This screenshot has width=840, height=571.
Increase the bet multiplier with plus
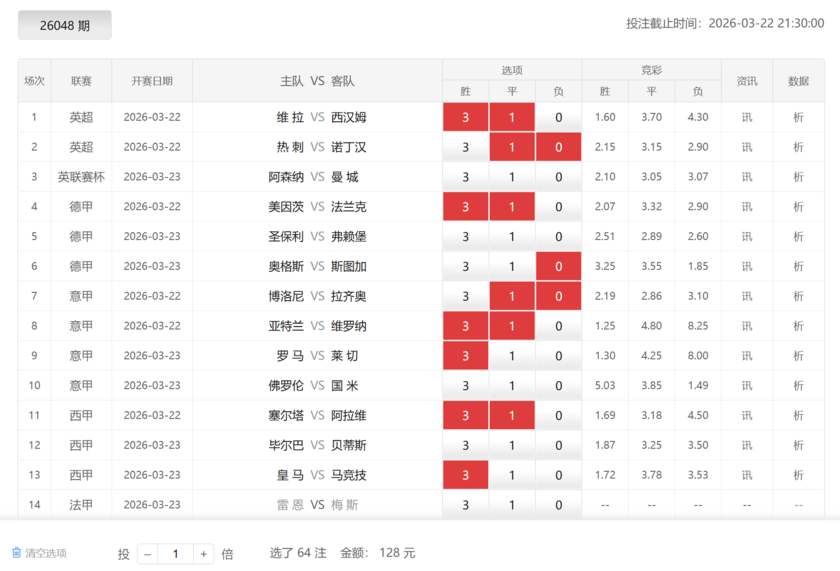click(204, 554)
